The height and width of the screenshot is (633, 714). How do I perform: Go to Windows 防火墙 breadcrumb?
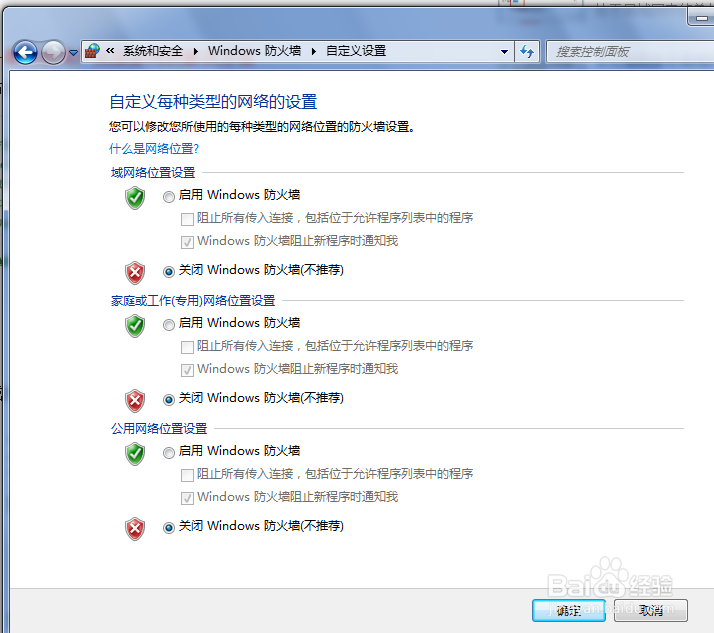click(x=255, y=51)
